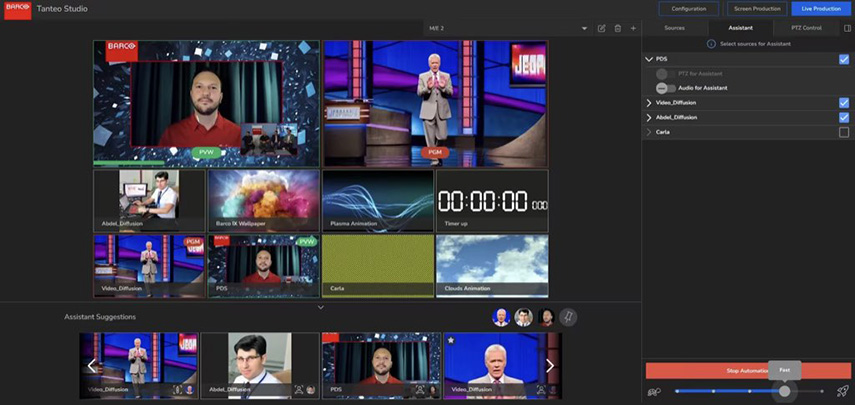Click the fast speed rocket icon below Stop Automation
Image resolution: width=855 pixels, height=405 pixels.
(x=842, y=391)
